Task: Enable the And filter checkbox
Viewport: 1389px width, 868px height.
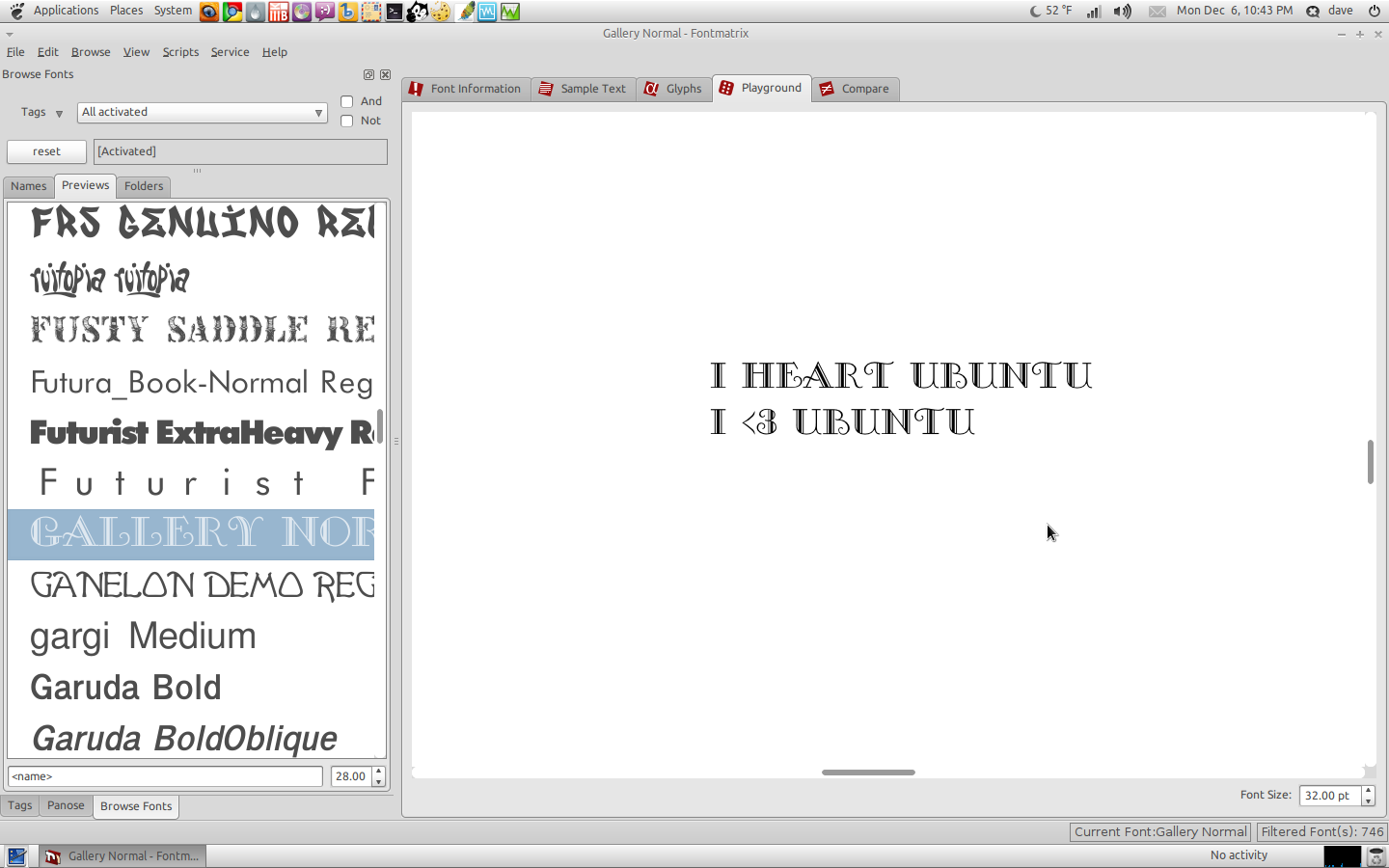Action: [347, 101]
